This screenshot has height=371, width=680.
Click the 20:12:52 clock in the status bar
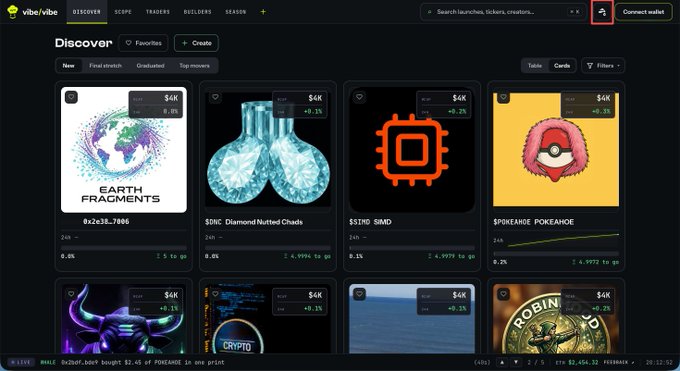tap(659, 362)
